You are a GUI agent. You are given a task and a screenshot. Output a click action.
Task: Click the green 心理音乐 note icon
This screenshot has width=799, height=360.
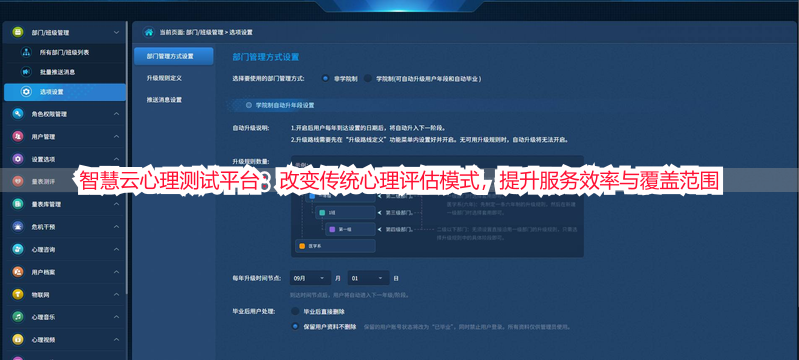(18, 317)
